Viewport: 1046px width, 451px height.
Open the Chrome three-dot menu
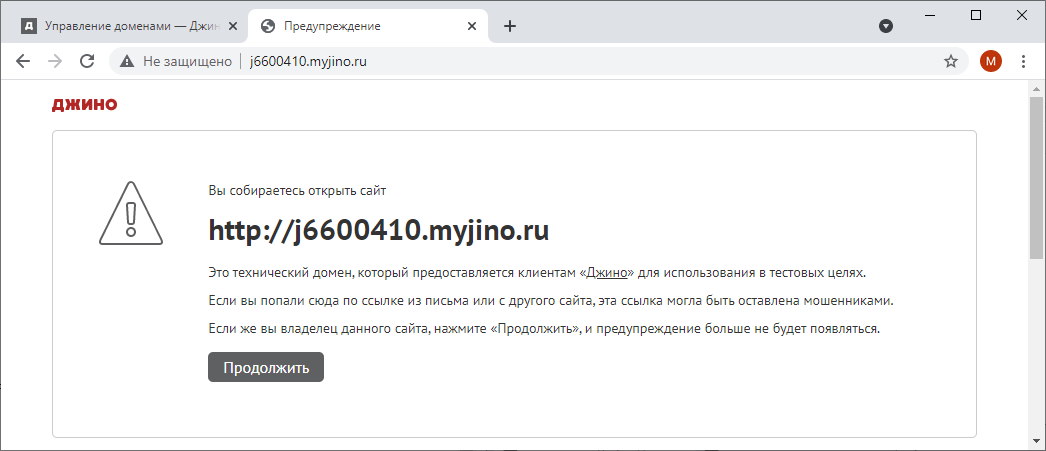[x=1023, y=61]
